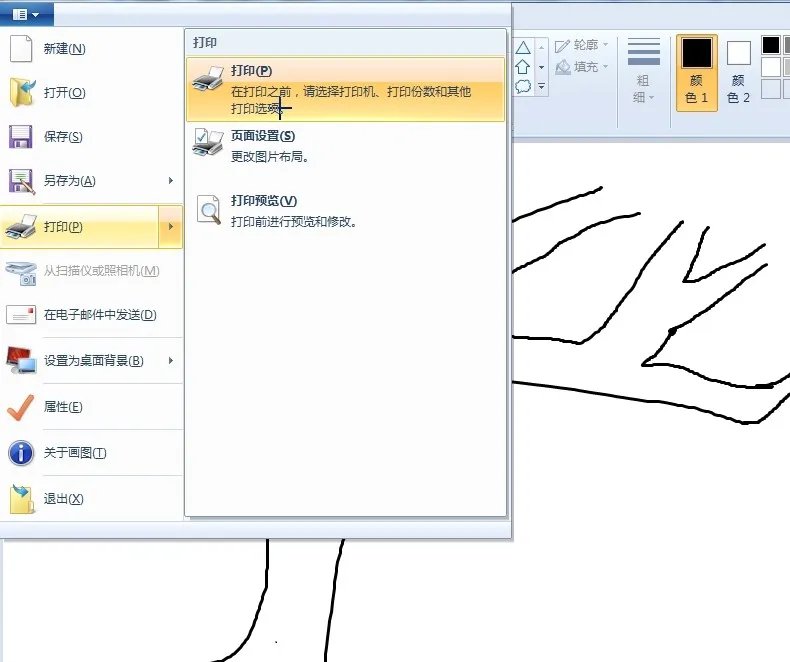
Task: Select 颜色 2 background color
Action: [x=739, y=73]
